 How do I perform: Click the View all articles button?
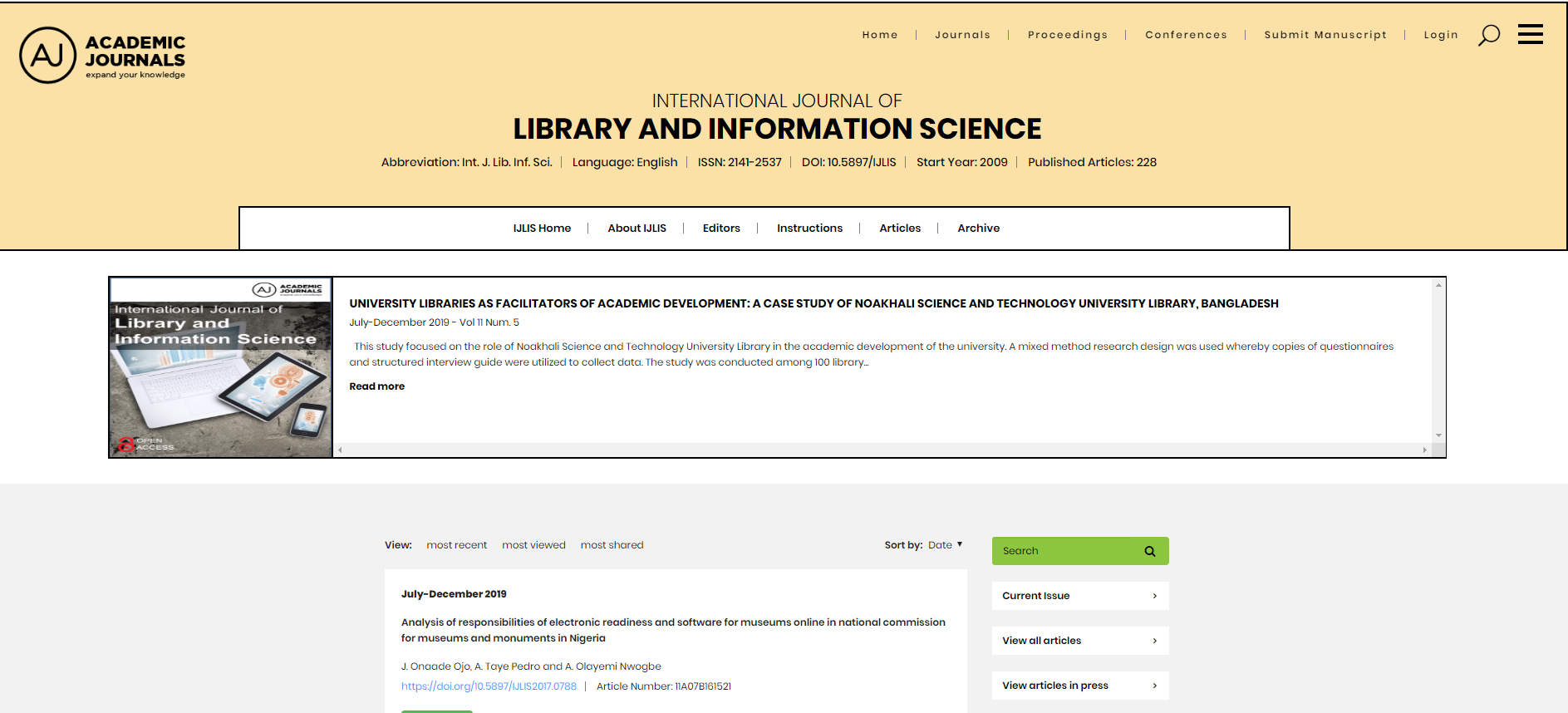coord(1080,641)
